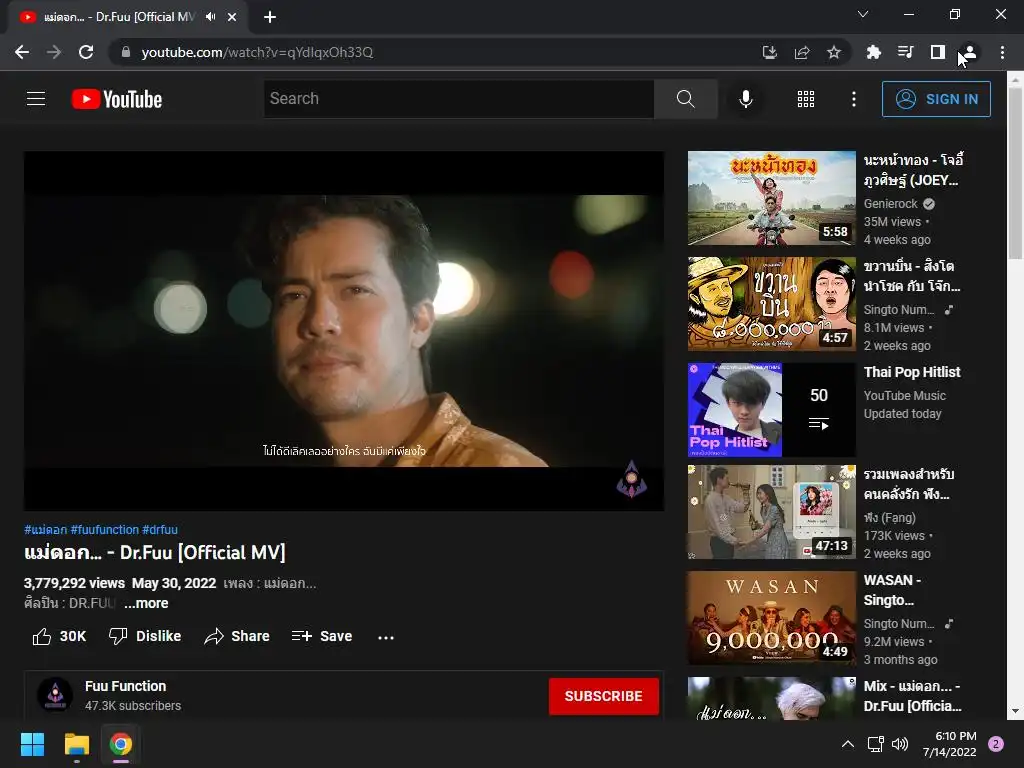The width and height of the screenshot is (1024, 768).
Task: Click channel watermark logo in video
Action: [632, 479]
